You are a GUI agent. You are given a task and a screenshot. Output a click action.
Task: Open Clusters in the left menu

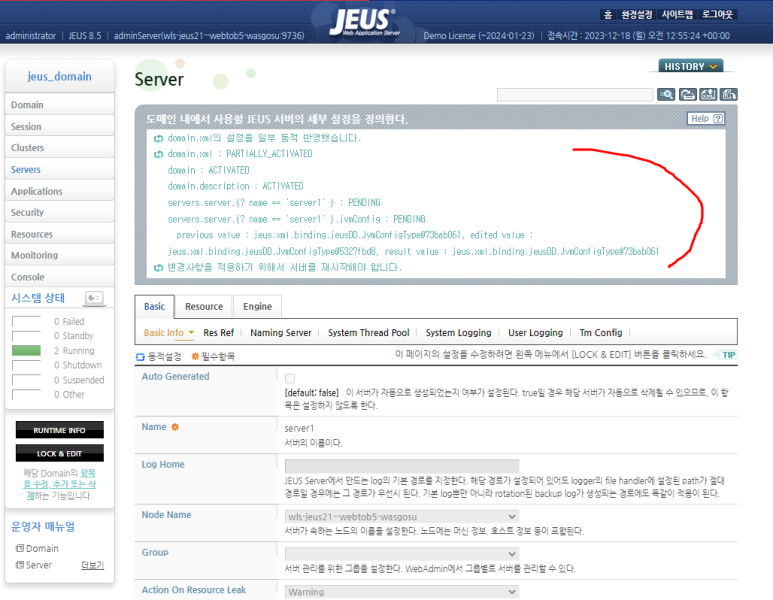tap(60, 147)
